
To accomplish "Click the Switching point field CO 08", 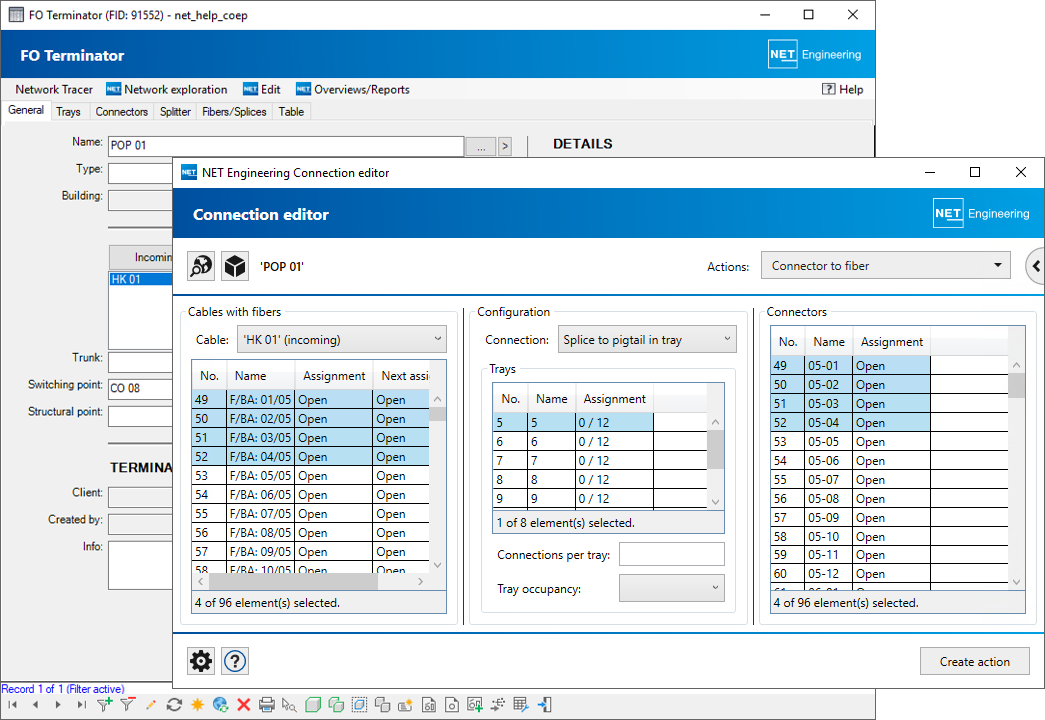I will 141,388.
